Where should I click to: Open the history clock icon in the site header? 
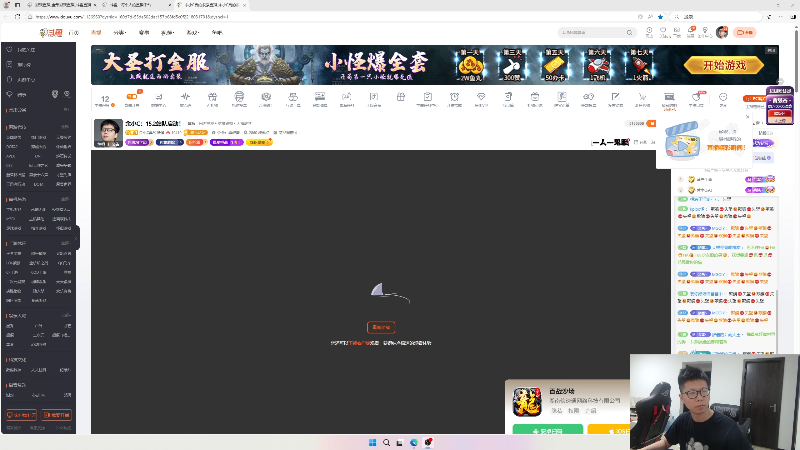tap(649, 32)
